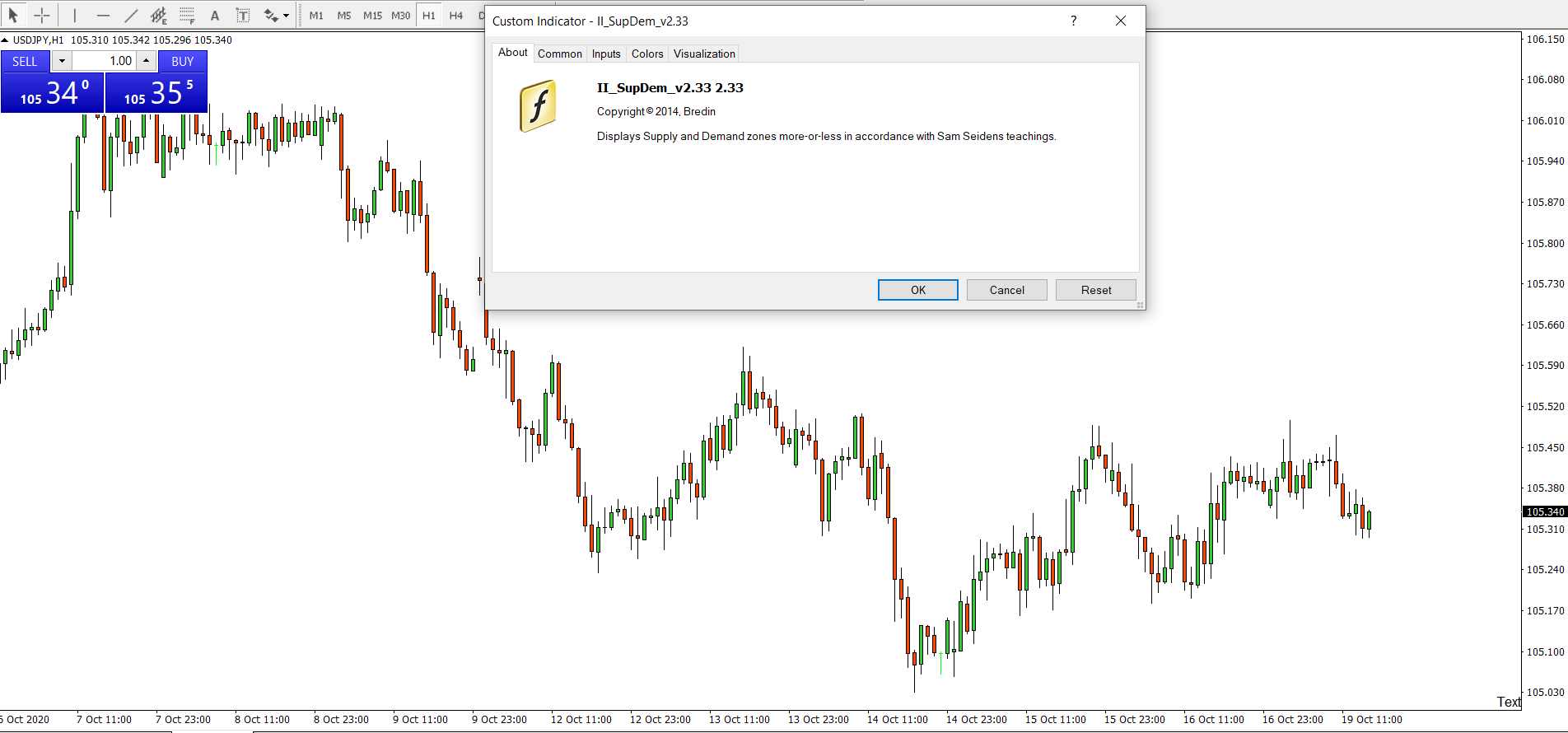Choose the vertical line drawing tool

click(x=75, y=15)
